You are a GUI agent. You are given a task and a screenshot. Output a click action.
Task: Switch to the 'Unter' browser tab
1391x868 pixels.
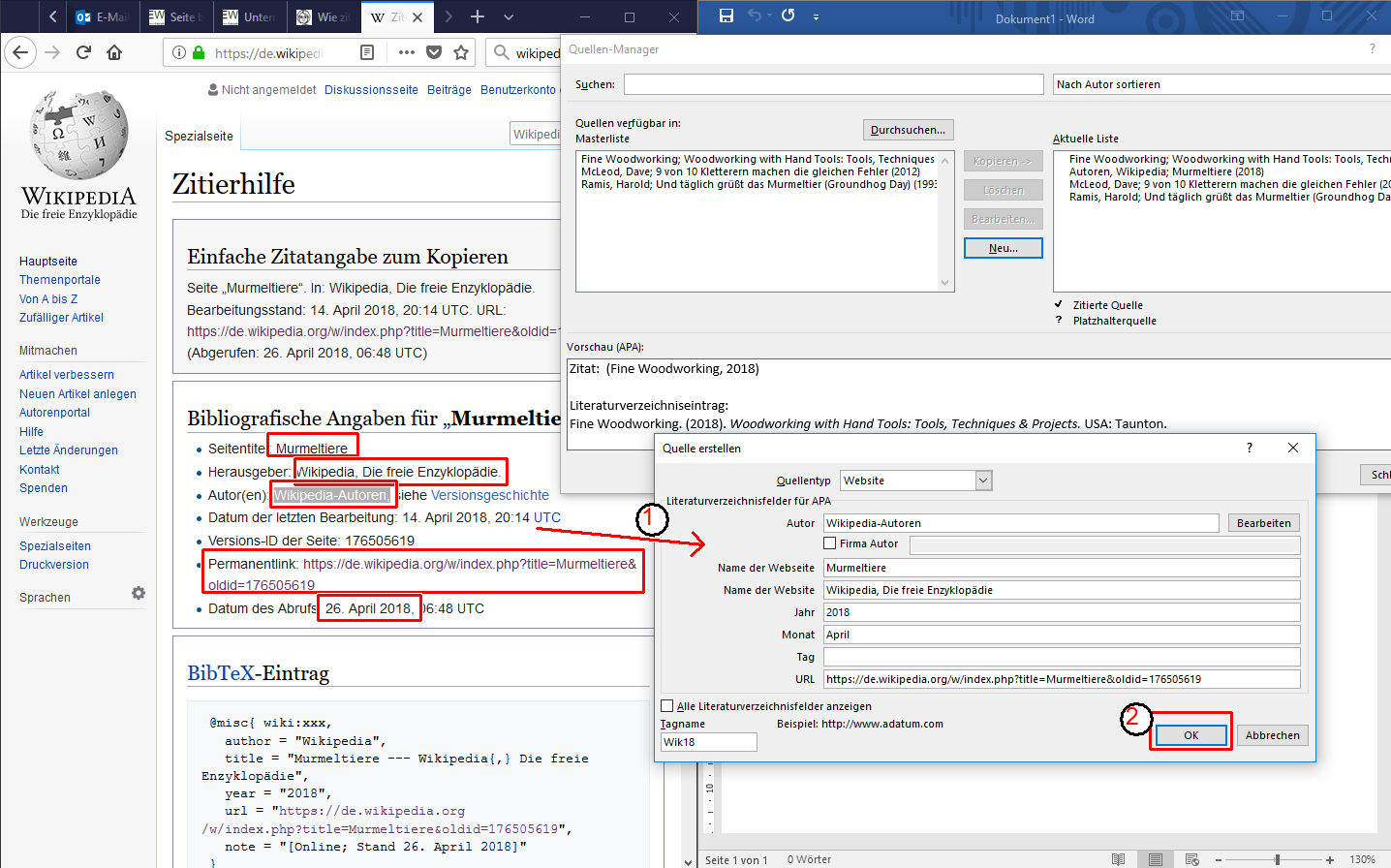point(248,16)
